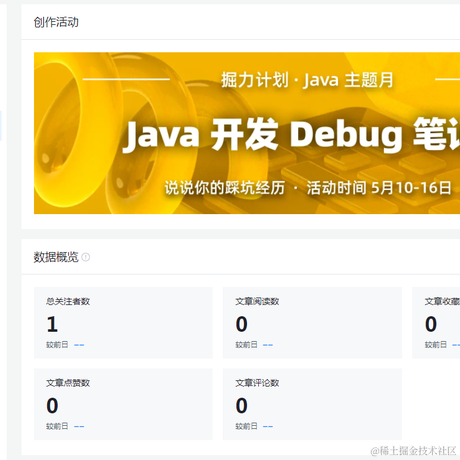
Task: Select the 文章阅读数 stat card
Action: point(312,323)
